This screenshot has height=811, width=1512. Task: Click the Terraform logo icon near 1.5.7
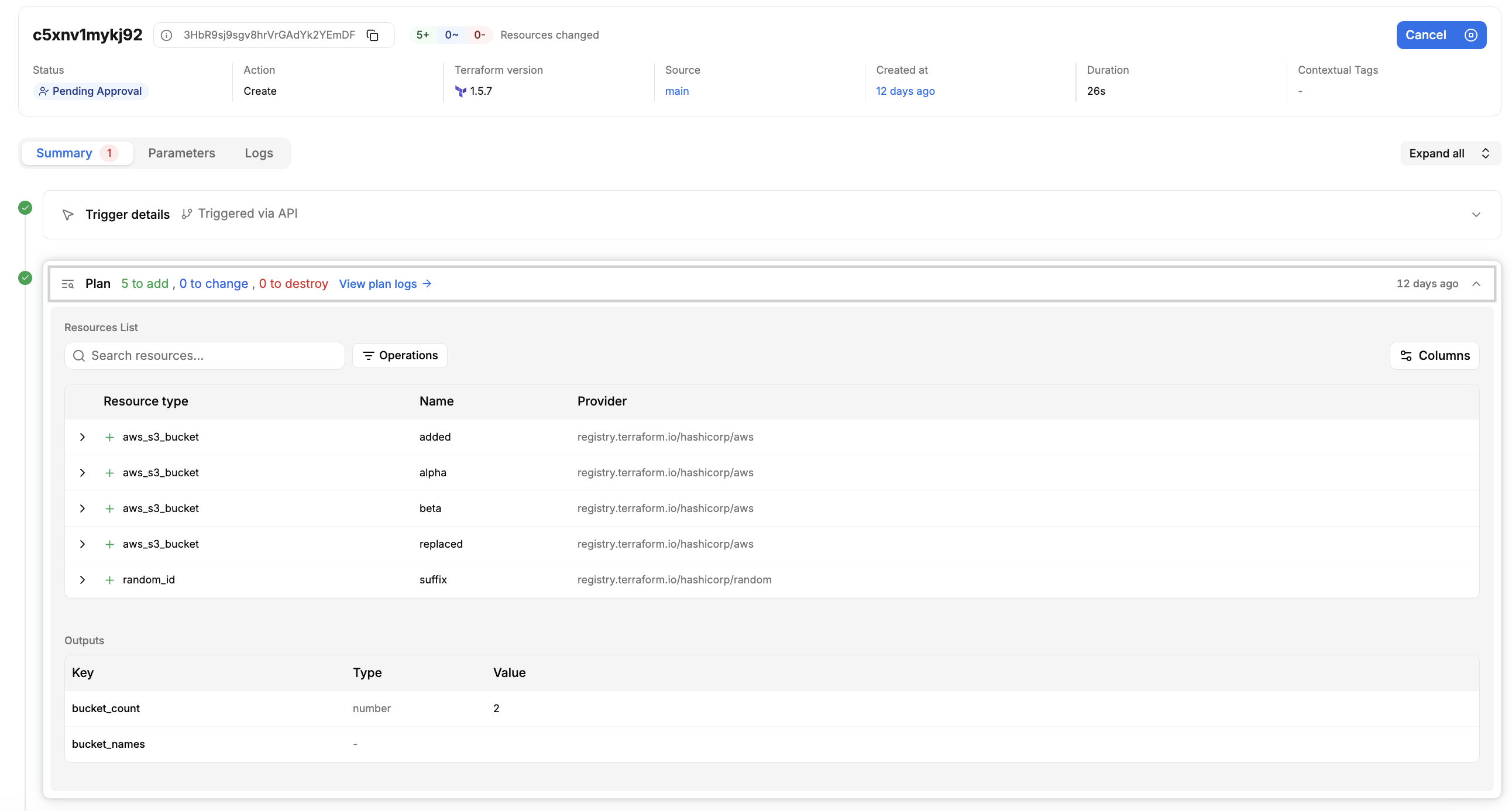(x=461, y=91)
